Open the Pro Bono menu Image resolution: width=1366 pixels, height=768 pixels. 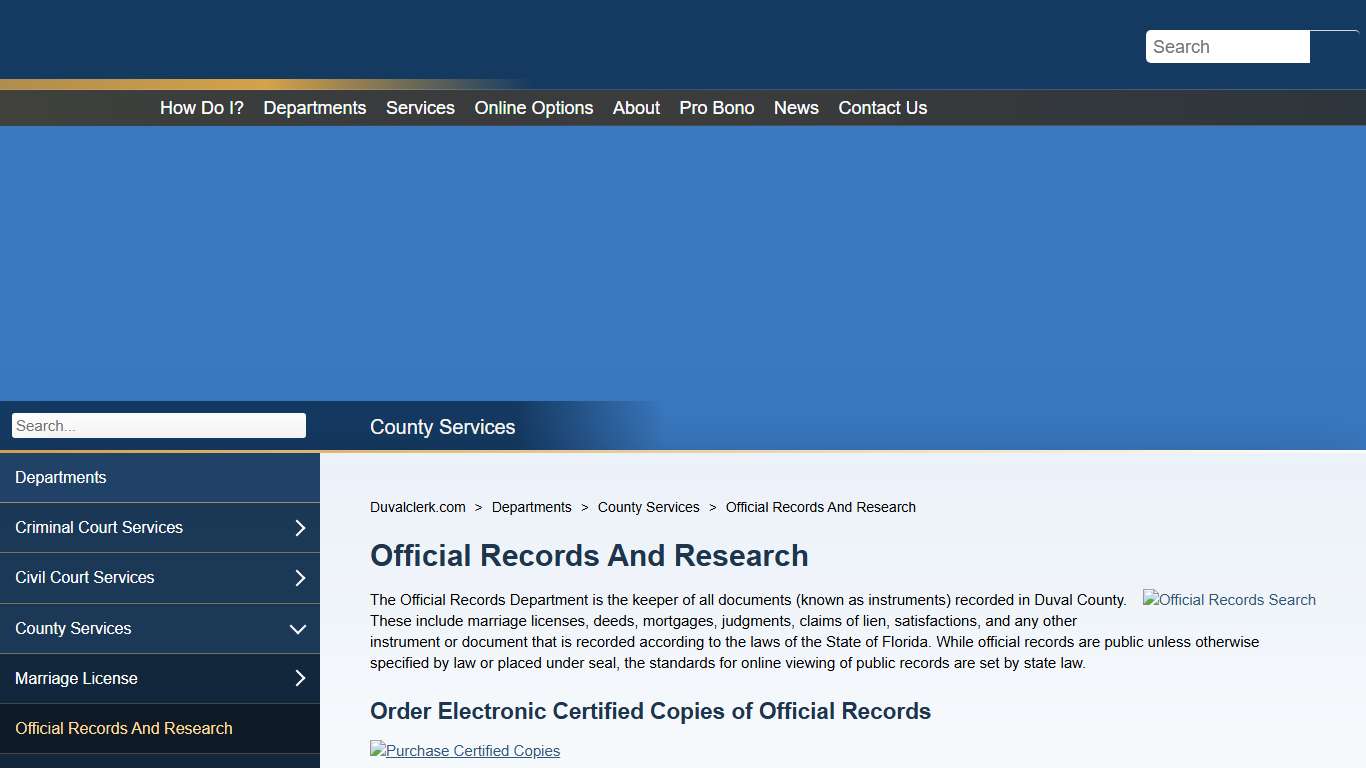(716, 107)
